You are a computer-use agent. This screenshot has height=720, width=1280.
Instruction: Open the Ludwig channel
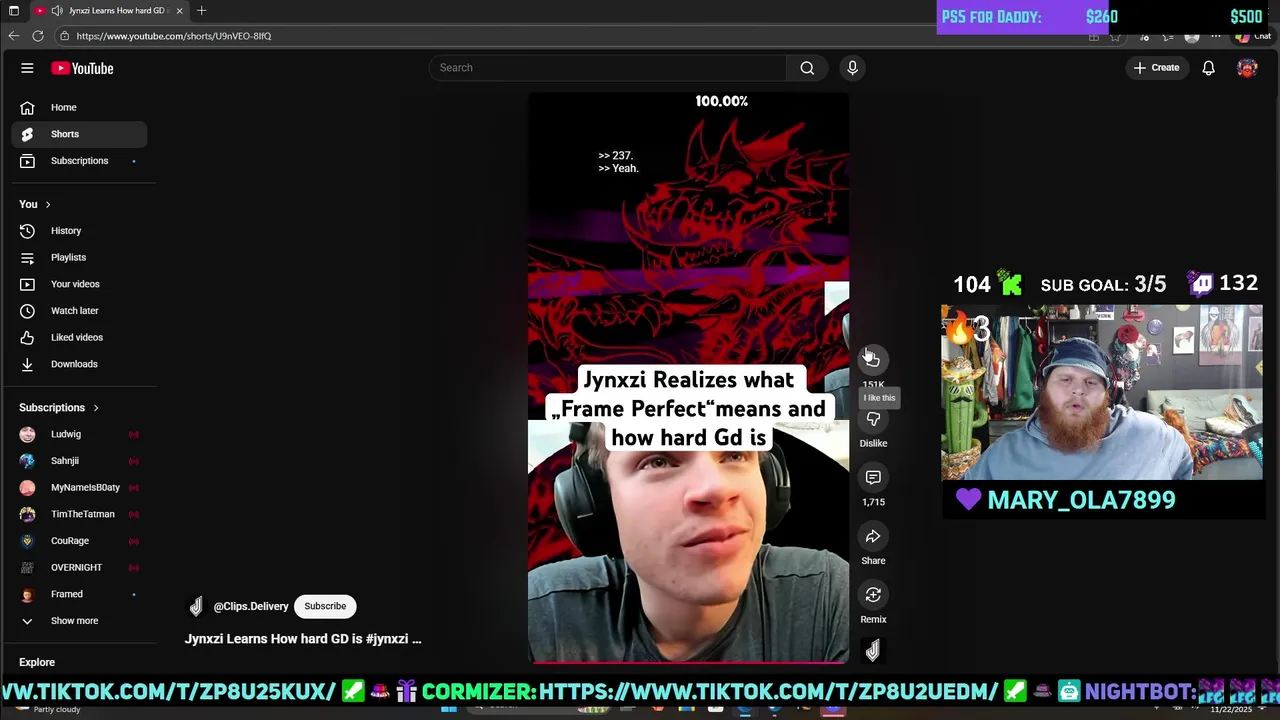[79, 434]
